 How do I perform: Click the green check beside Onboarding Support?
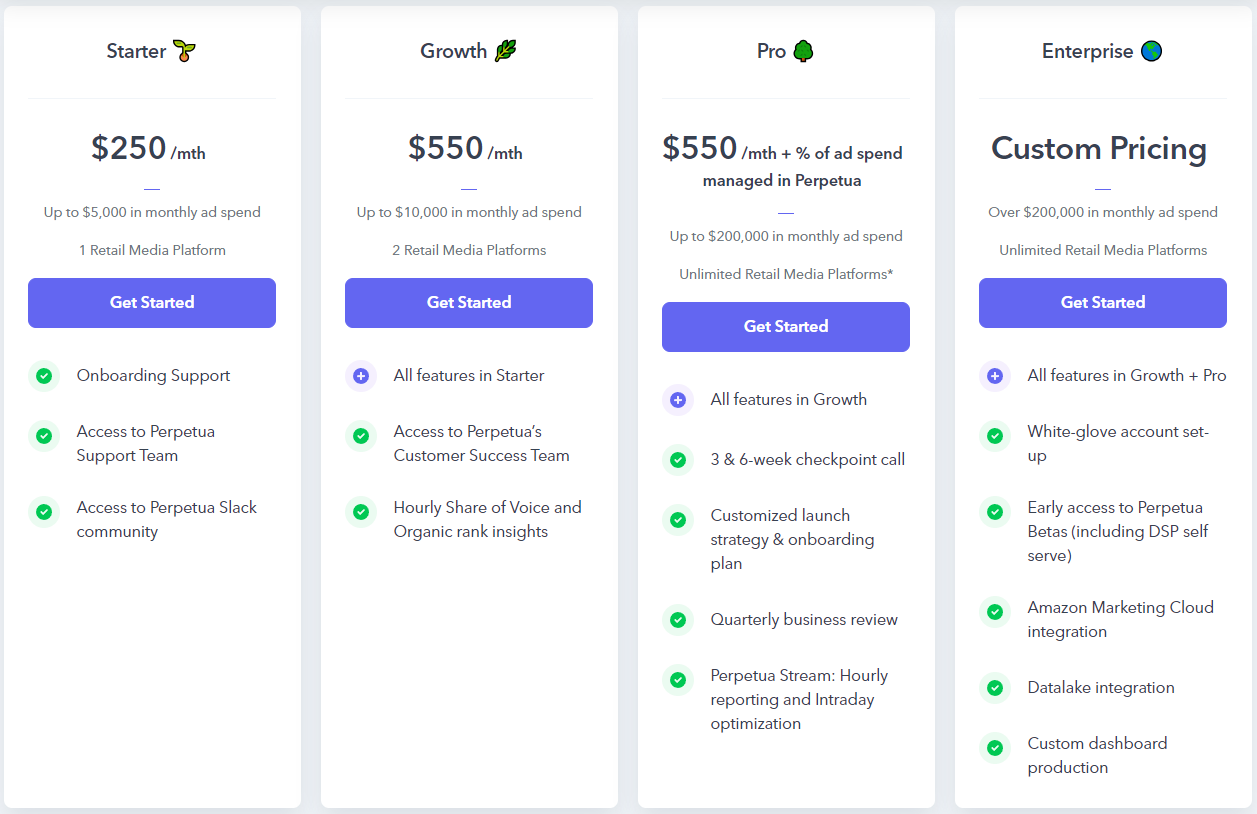pos(44,376)
